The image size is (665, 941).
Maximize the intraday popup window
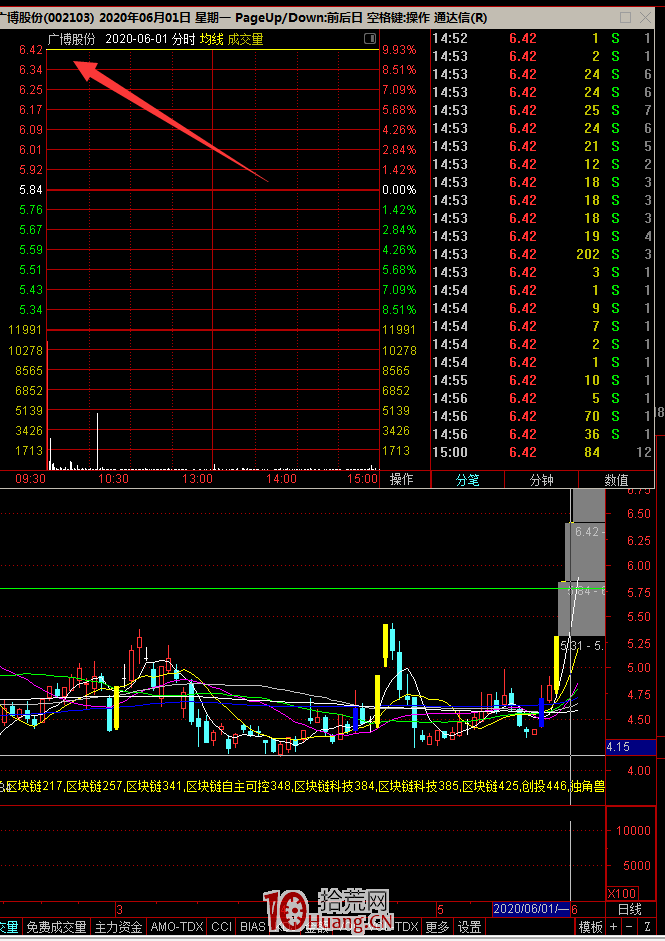click(625, 17)
